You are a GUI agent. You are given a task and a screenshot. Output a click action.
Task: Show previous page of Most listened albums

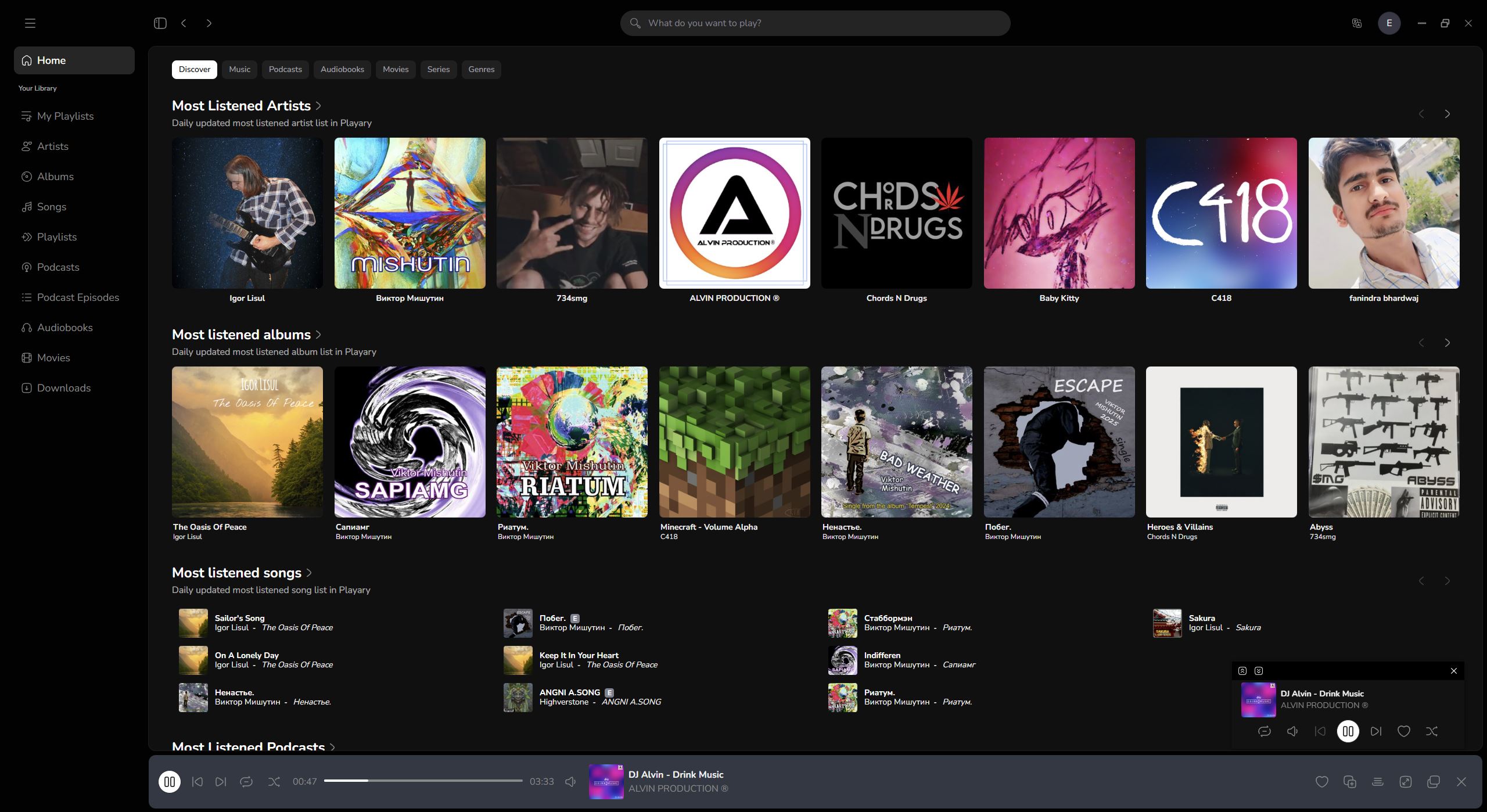(x=1421, y=343)
